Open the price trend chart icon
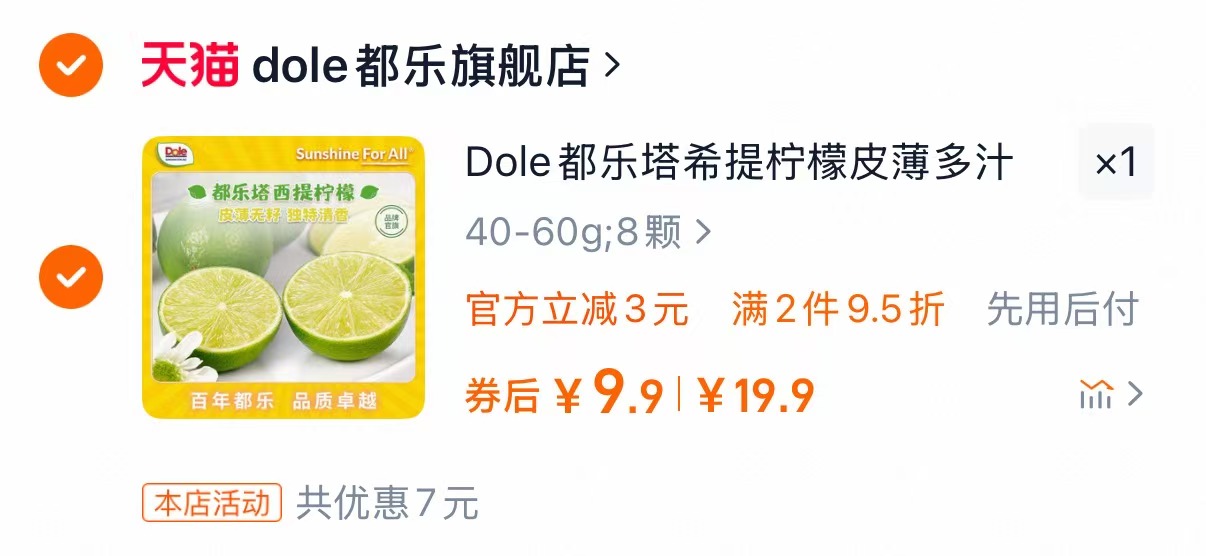The height and width of the screenshot is (556, 1206). click(1096, 395)
